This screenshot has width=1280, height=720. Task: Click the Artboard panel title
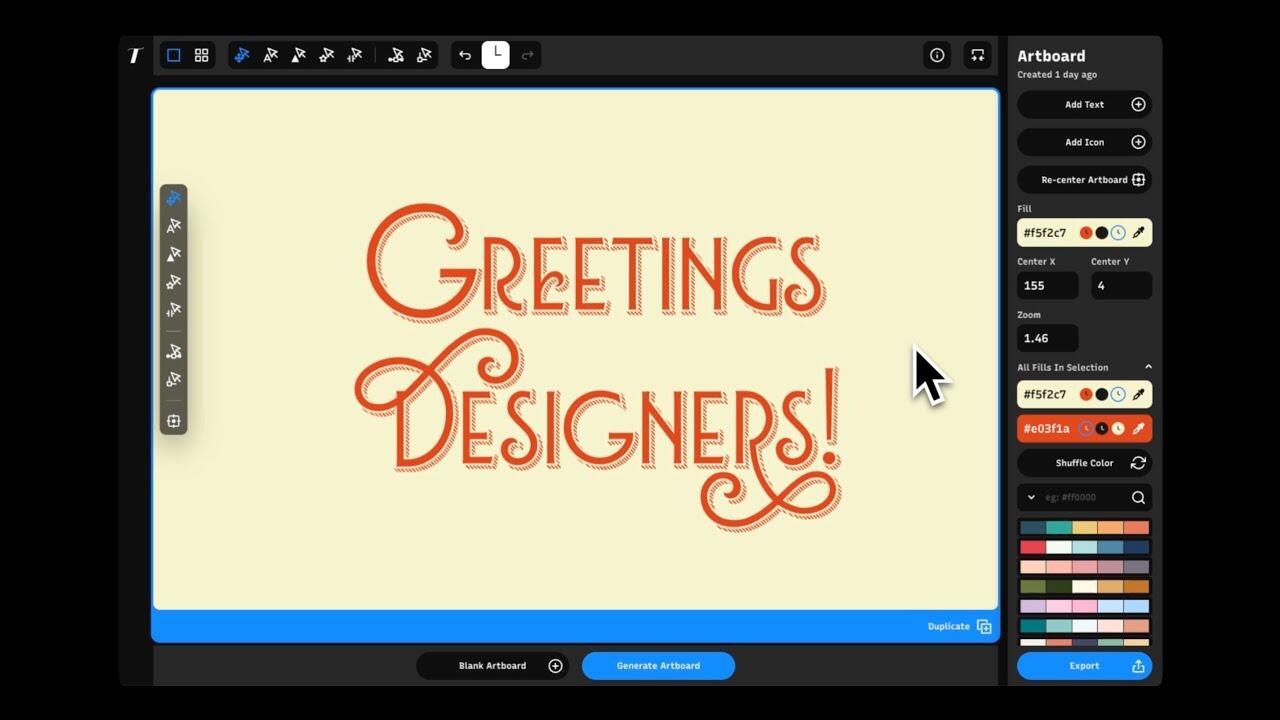click(x=1051, y=56)
